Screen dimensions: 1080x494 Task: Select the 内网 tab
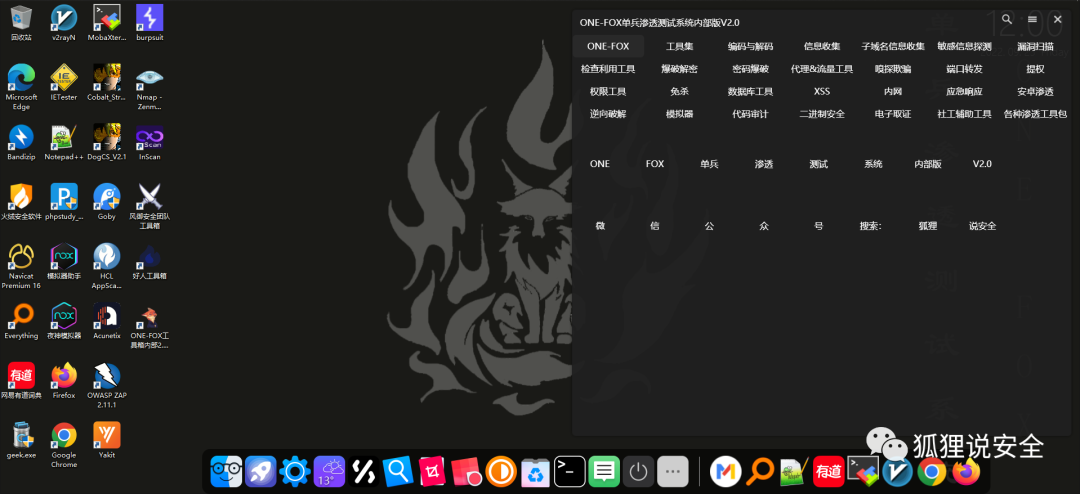[x=893, y=92]
